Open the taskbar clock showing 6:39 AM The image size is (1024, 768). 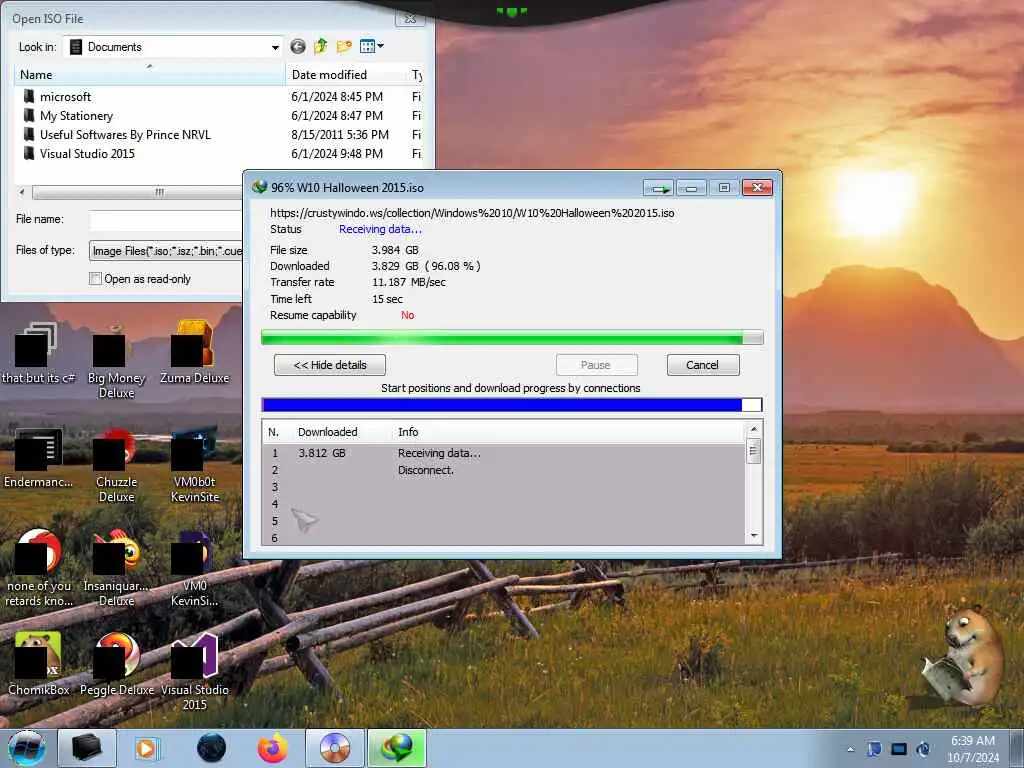[x=973, y=749]
